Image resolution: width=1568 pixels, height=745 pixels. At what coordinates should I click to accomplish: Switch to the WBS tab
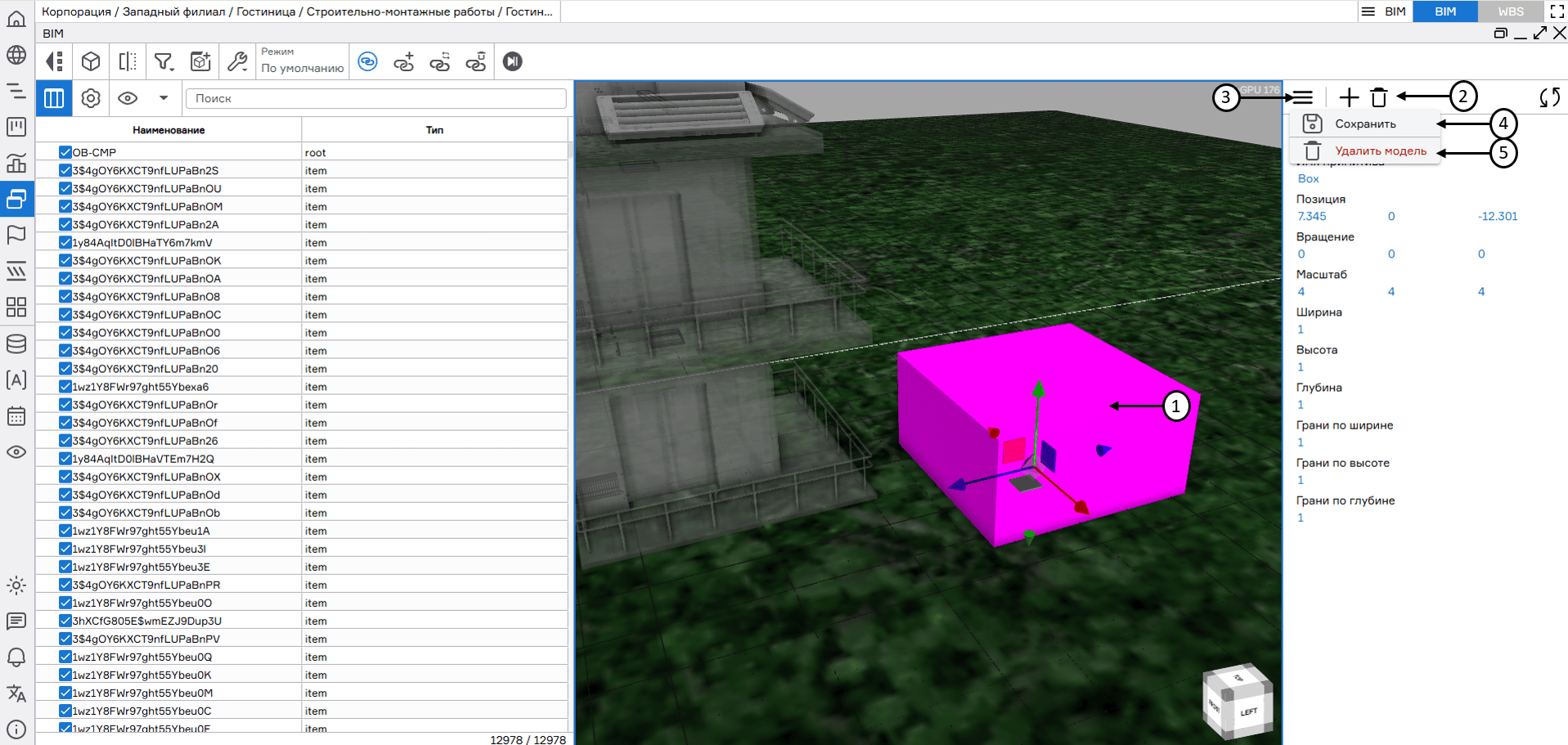click(1510, 11)
